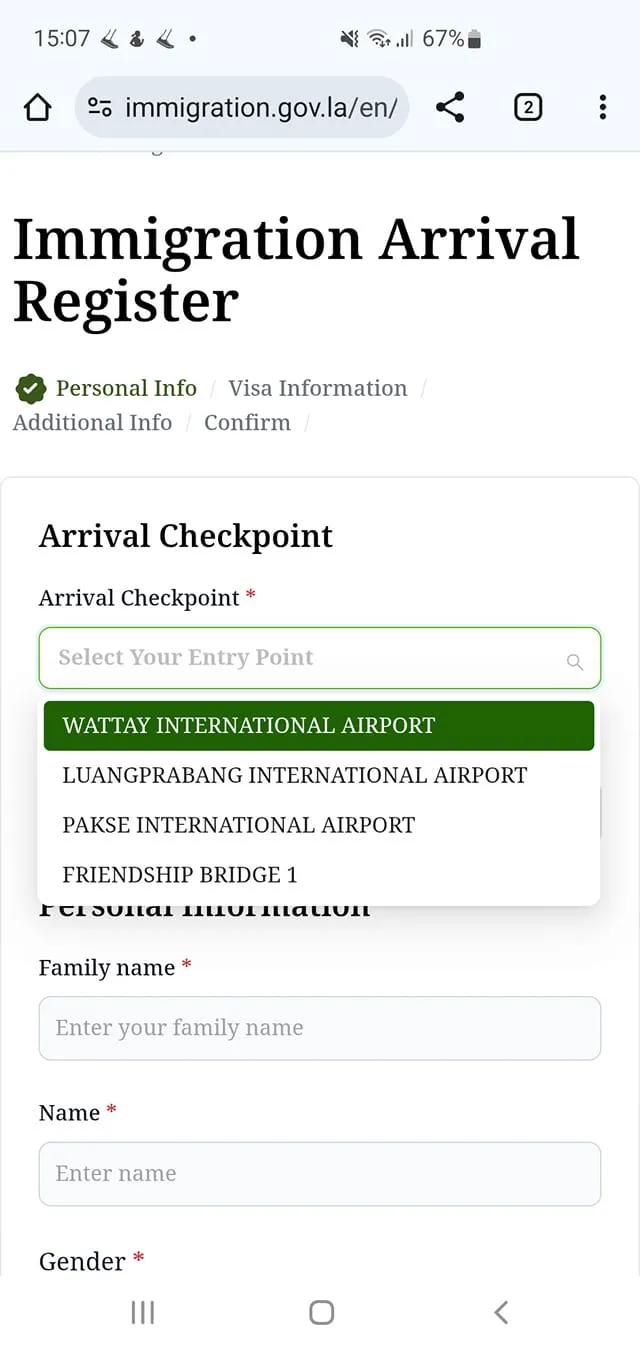Select Friendship Bridge 1 checkpoint
This screenshot has height=1351, width=640.
pos(180,875)
